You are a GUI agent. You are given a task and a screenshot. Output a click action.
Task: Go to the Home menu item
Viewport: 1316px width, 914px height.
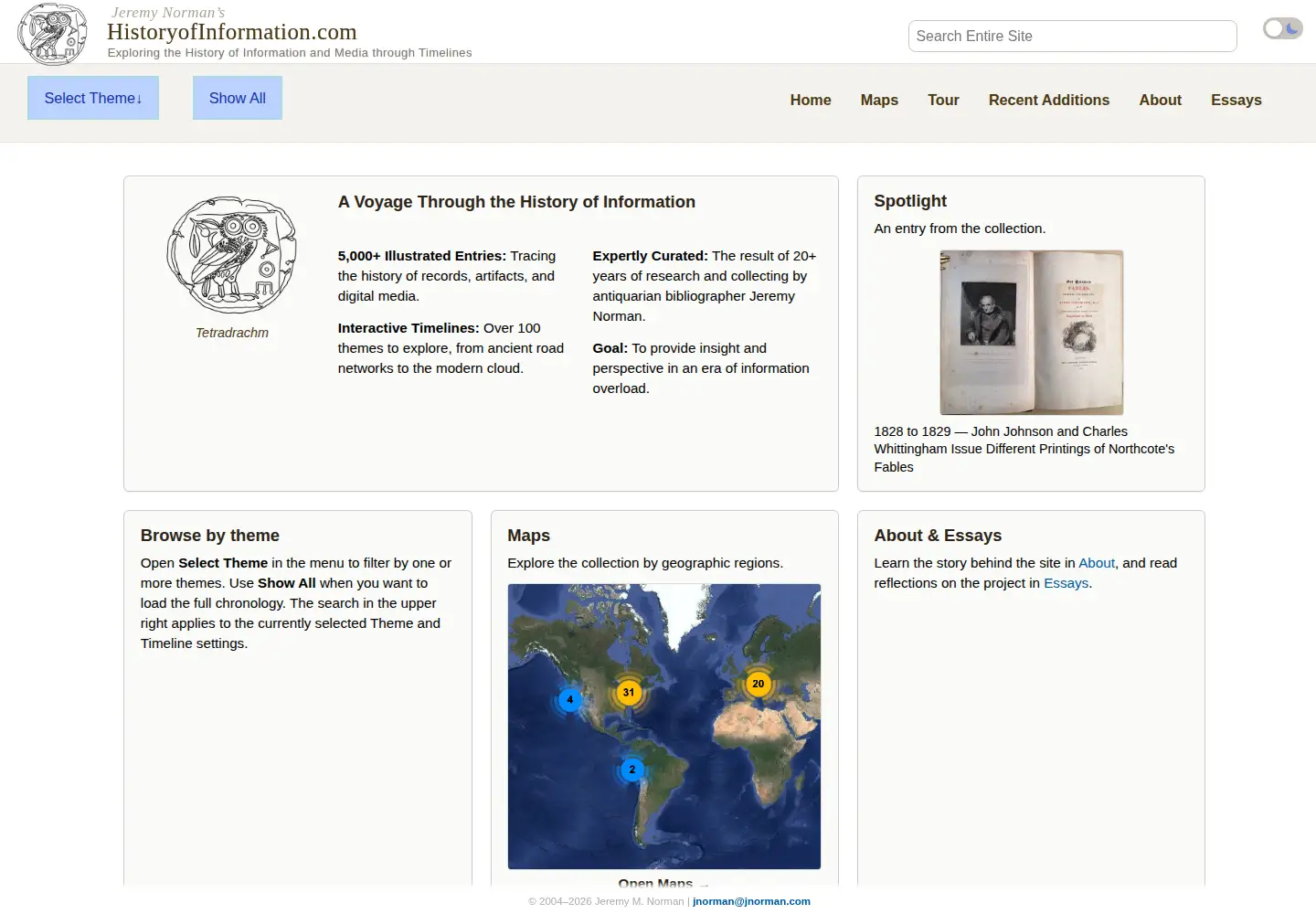811,100
